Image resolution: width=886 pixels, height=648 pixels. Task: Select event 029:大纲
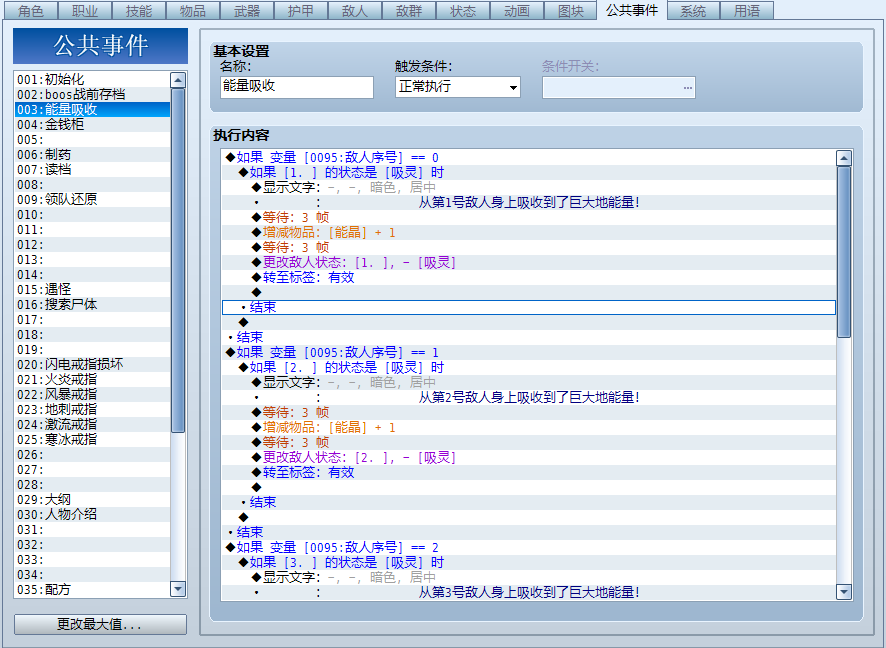[93, 499]
